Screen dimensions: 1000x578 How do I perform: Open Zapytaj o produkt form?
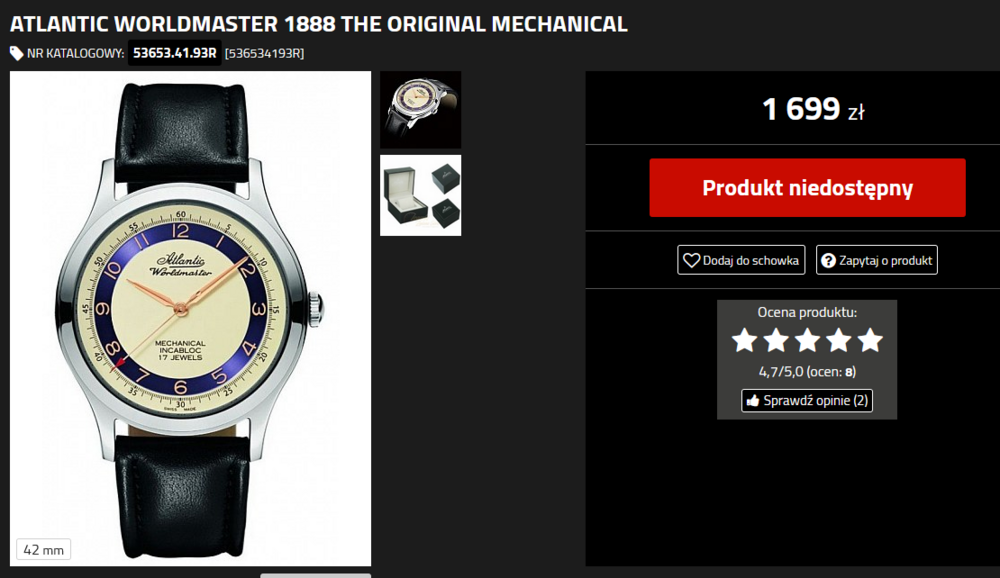coord(877,260)
